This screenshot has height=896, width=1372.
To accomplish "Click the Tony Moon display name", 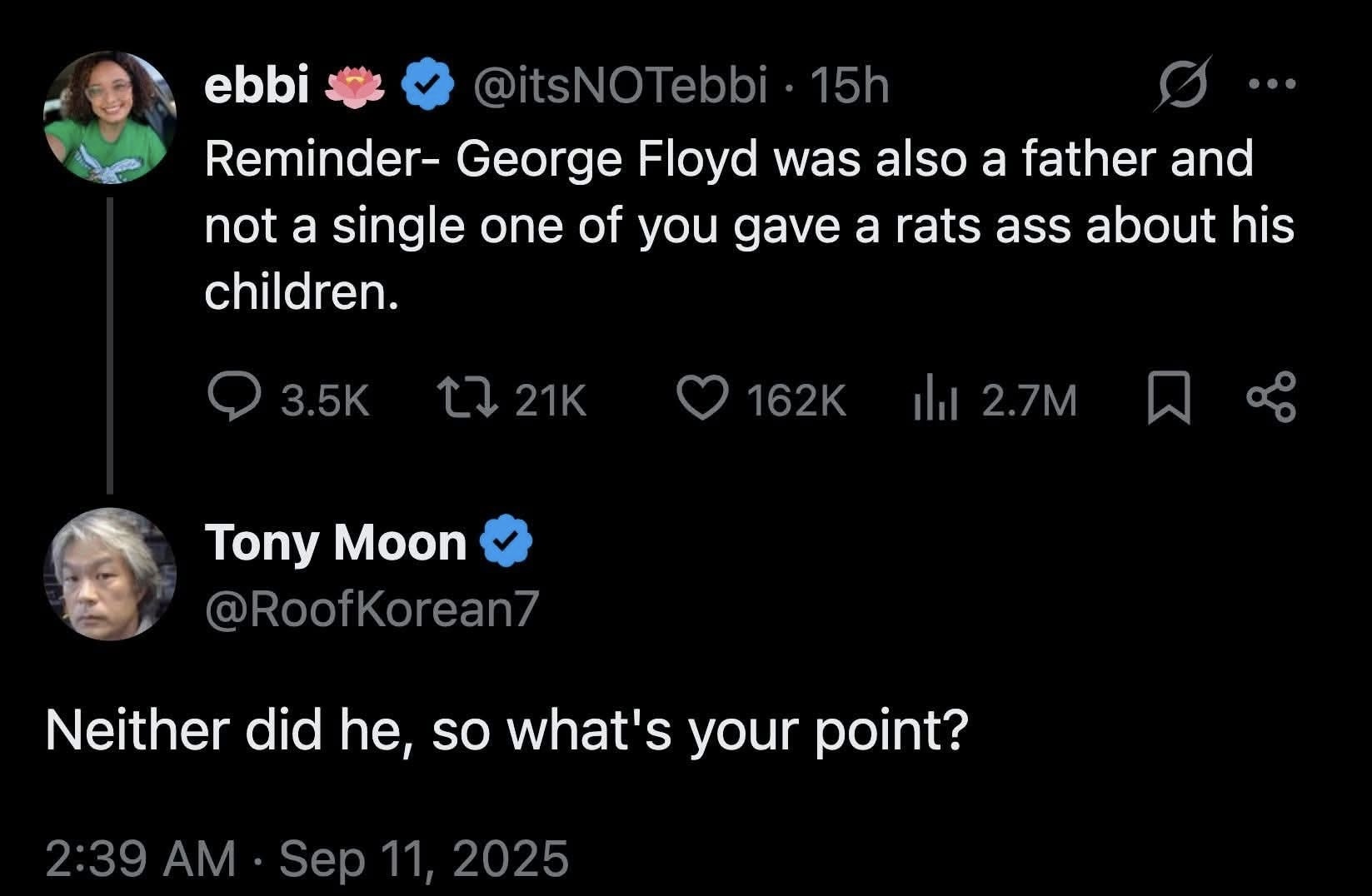I will [335, 542].
